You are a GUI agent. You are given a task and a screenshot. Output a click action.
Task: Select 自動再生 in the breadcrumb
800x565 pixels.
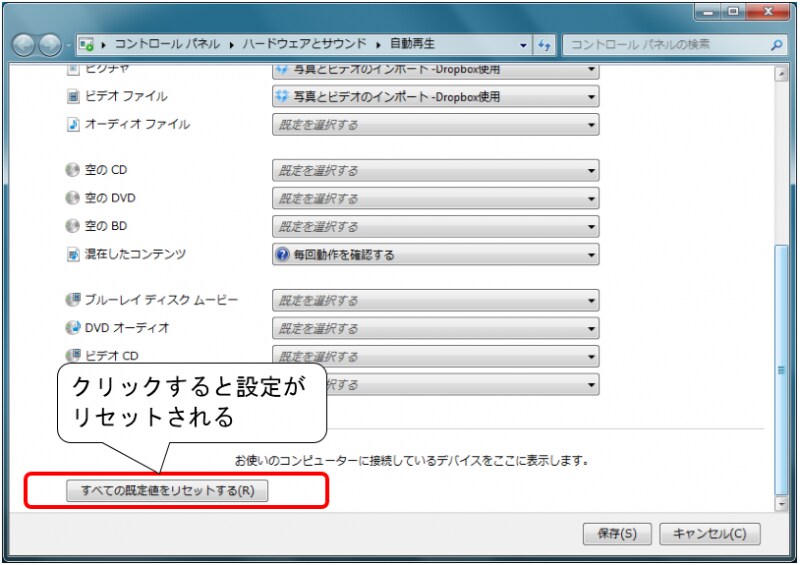[412, 44]
